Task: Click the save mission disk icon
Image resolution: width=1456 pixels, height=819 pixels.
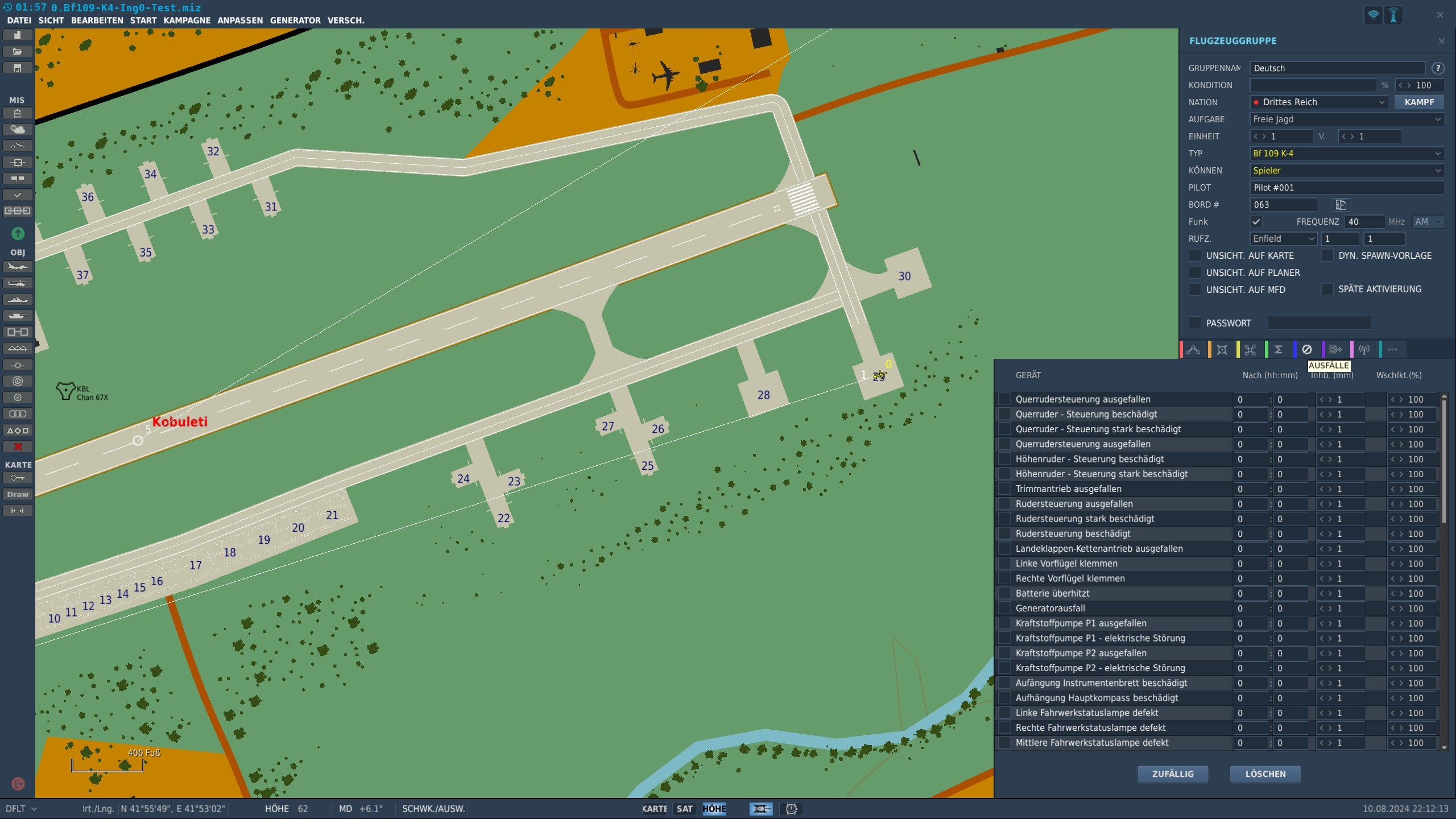Action: tap(17, 68)
